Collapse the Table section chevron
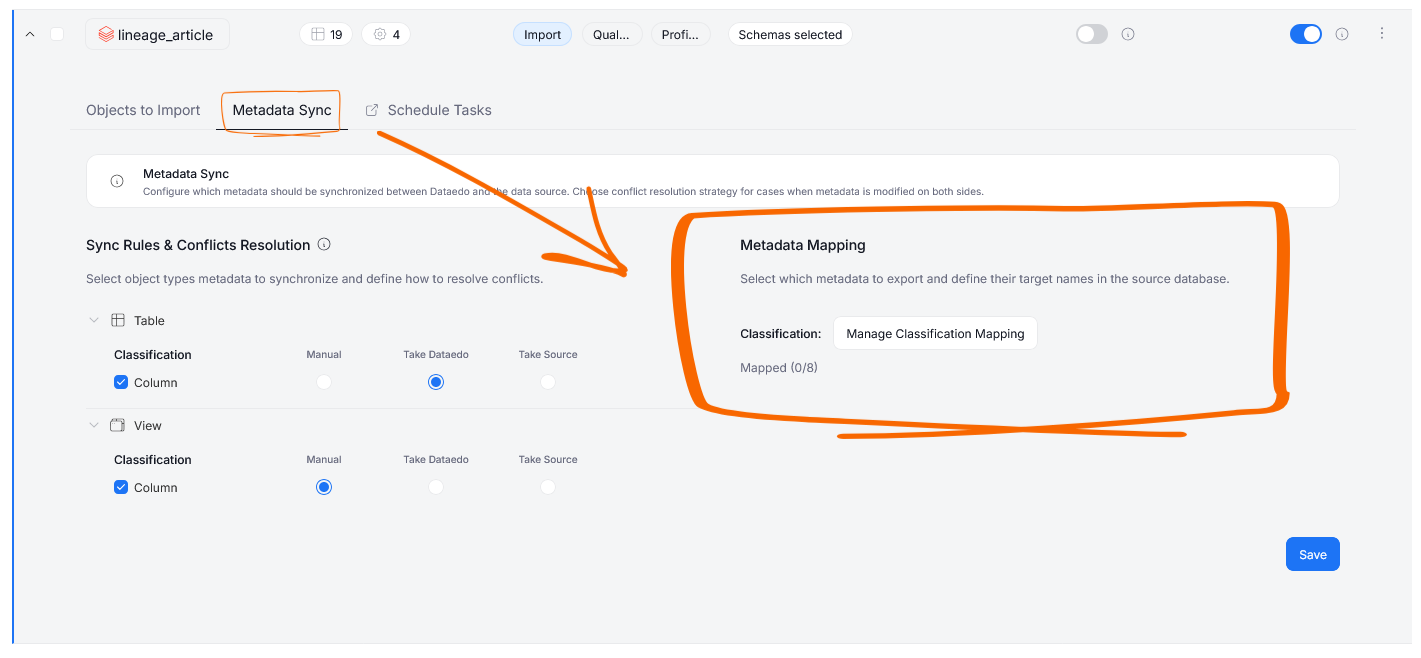Viewport: 1421px width, 658px height. click(94, 320)
